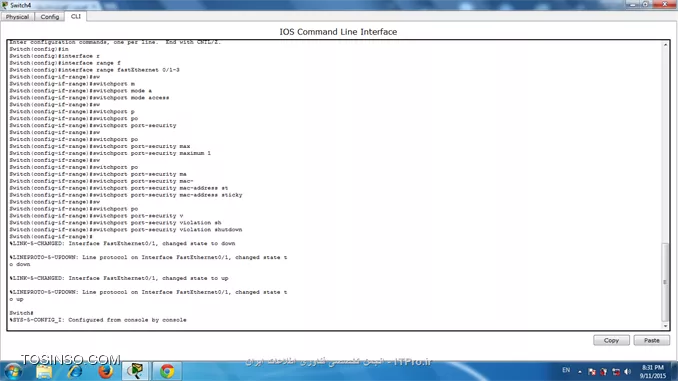Click the Paste button
The image size is (678, 381).
[x=652, y=340]
